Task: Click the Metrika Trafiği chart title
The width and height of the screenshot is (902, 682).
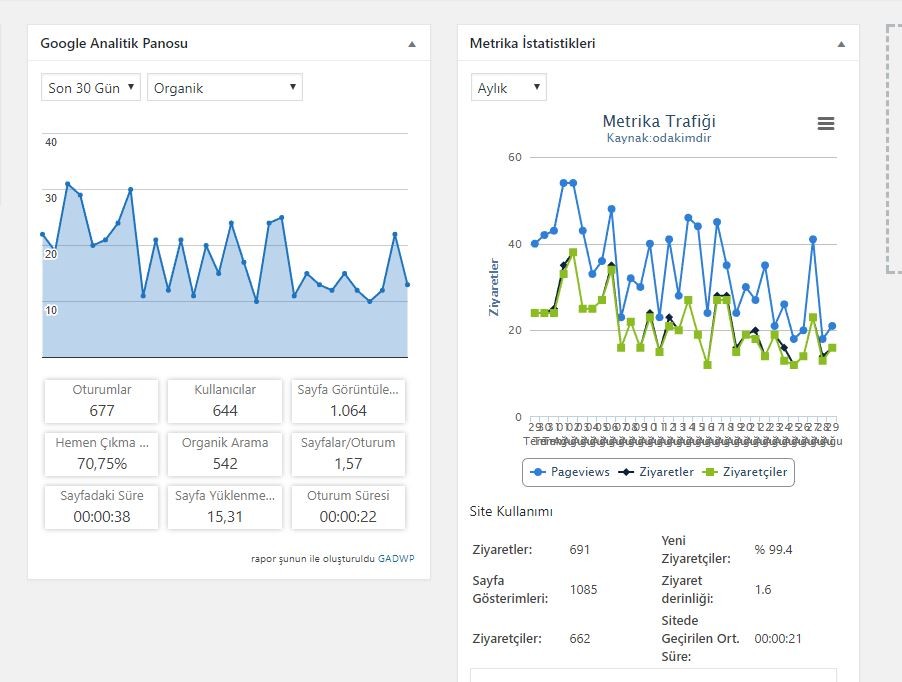Action: pos(659,121)
